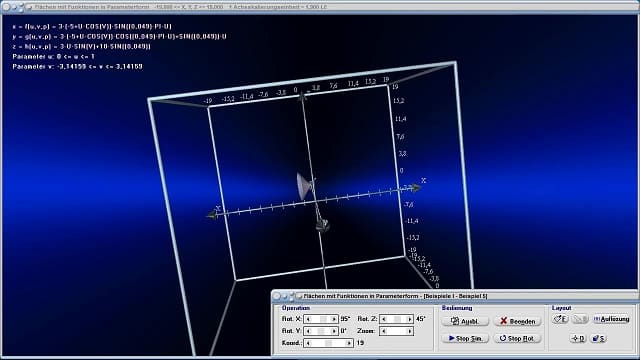This screenshot has height=360, width=640.
Task: Click the Koord. value 19
Action: click(x=360, y=343)
